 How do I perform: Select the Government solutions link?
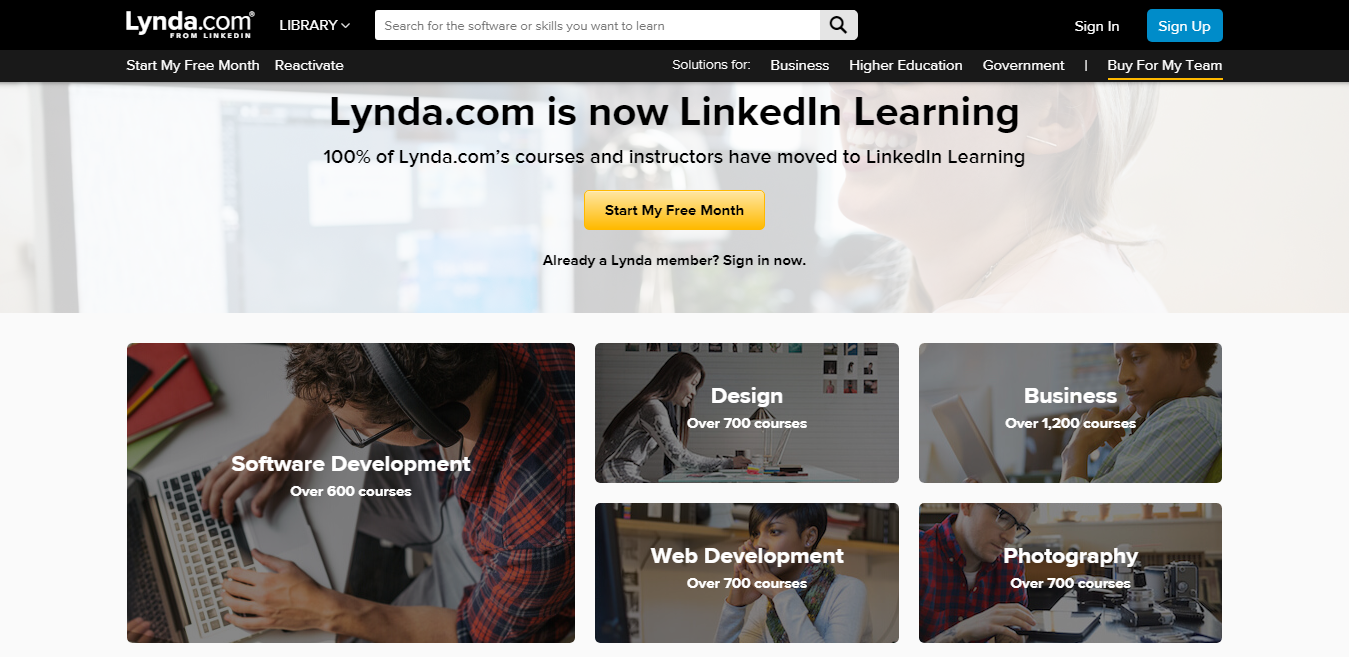point(1023,65)
